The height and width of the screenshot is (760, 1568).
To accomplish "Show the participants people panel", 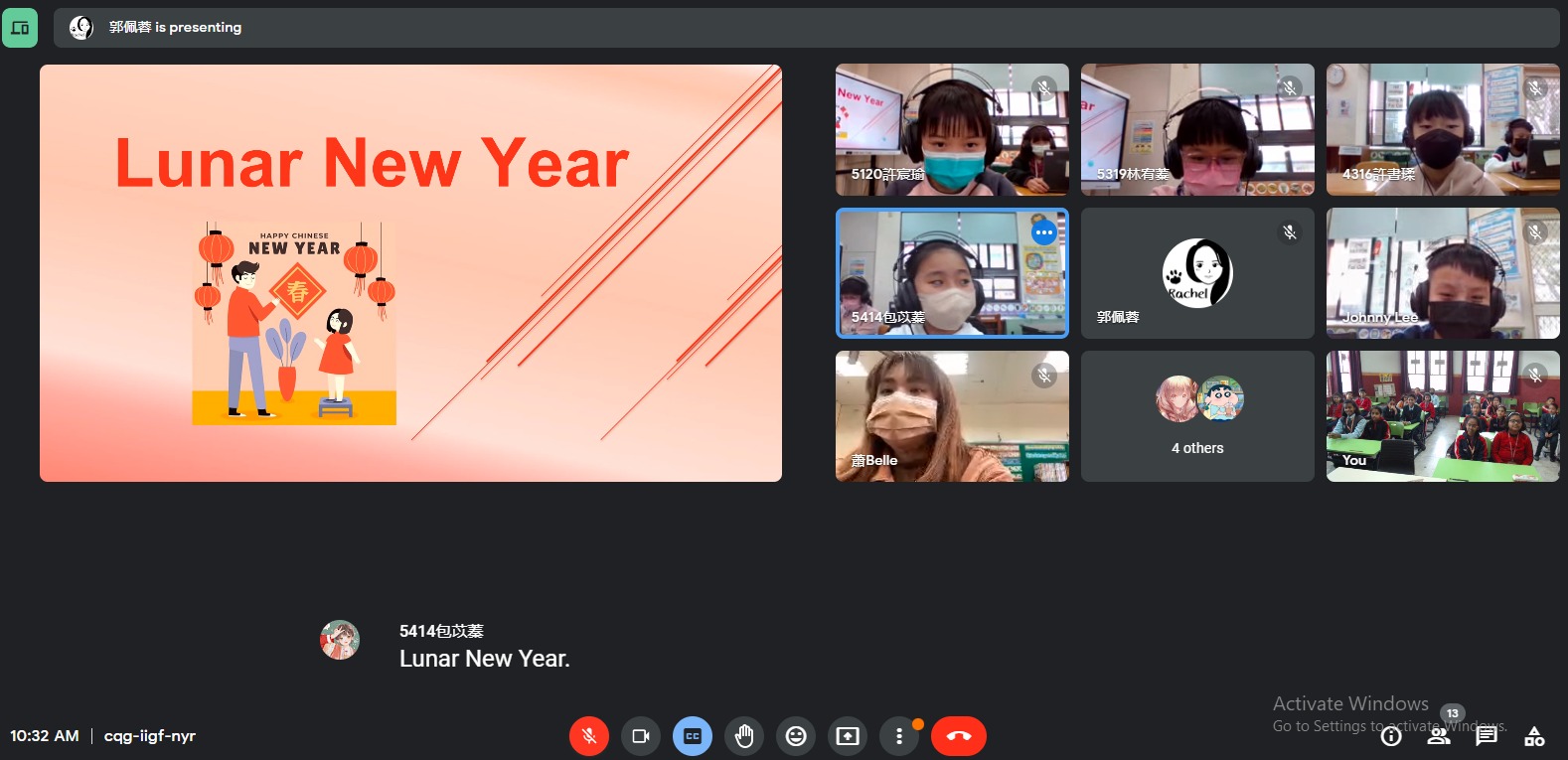I will click(x=1439, y=735).
